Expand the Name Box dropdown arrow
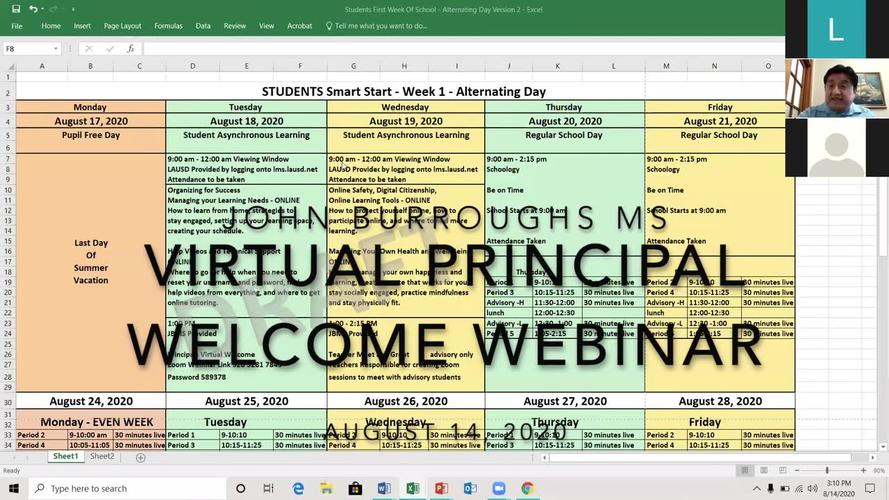The image size is (889, 500). point(56,49)
